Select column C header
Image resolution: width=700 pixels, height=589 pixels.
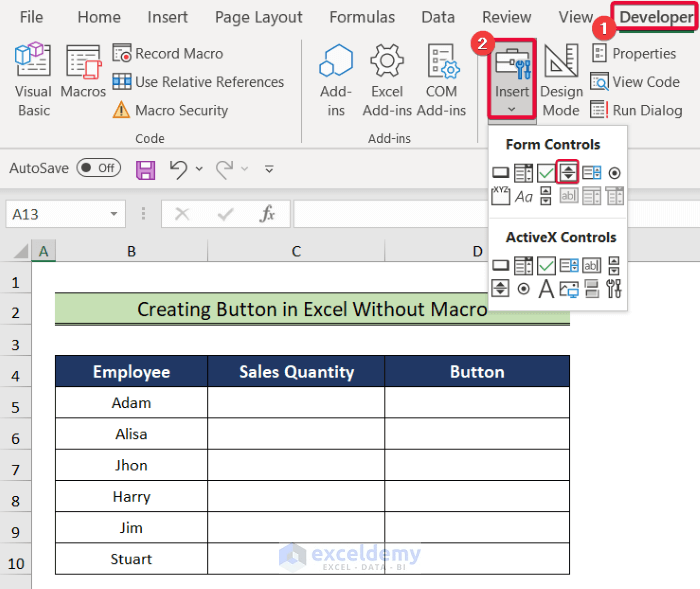click(x=296, y=251)
